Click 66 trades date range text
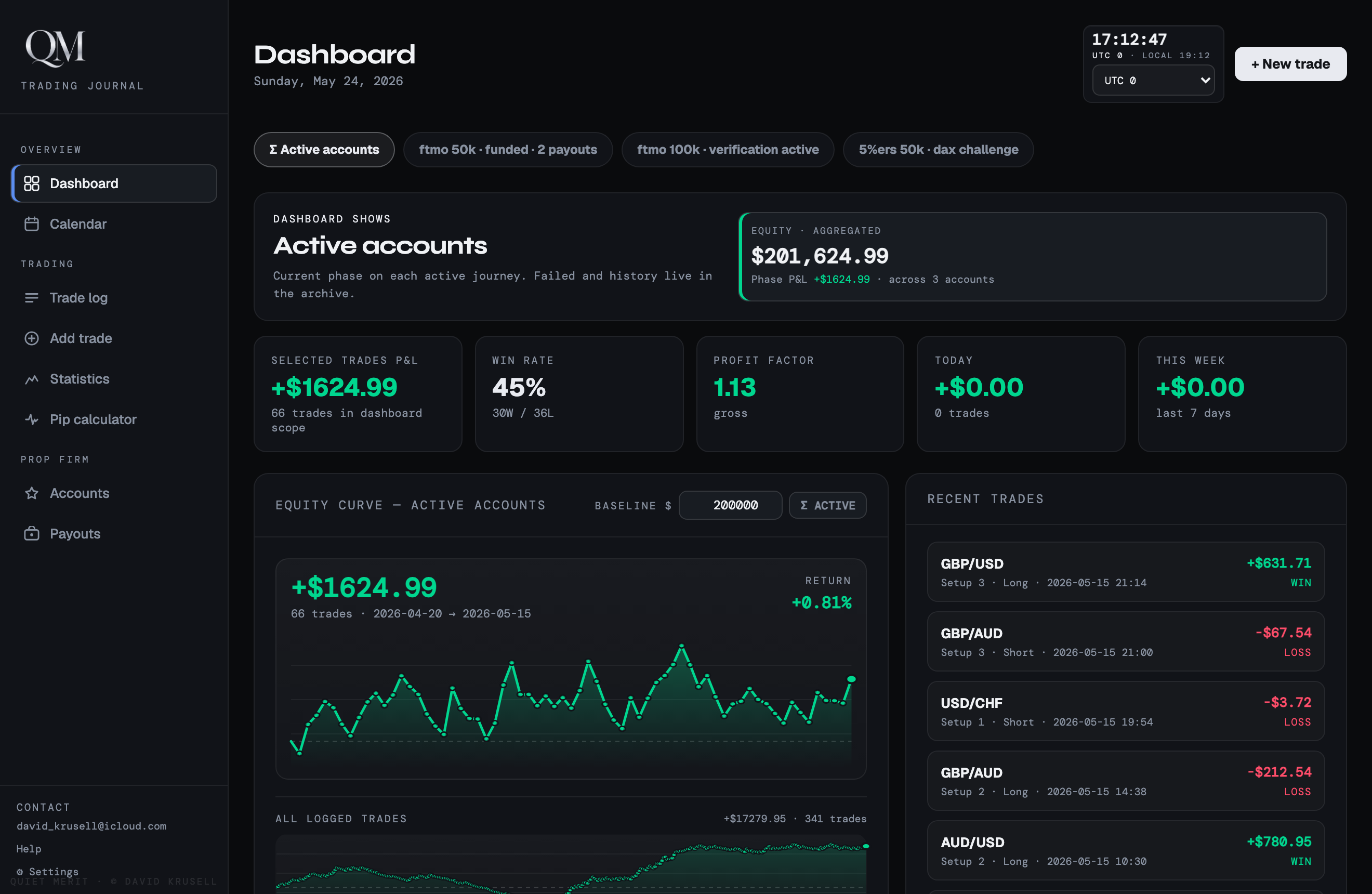Screen dimensions: 1372x894 pyautogui.click(x=411, y=614)
